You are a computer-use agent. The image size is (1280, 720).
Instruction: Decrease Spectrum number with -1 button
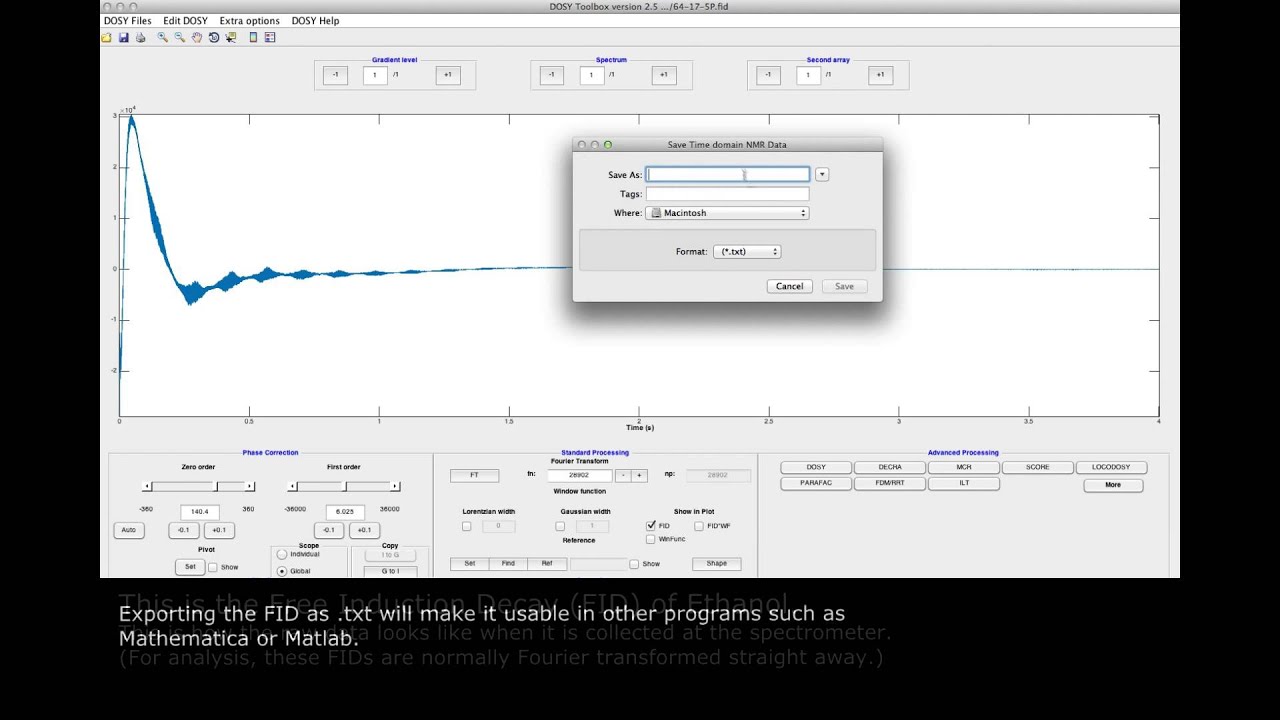click(x=551, y=74)
